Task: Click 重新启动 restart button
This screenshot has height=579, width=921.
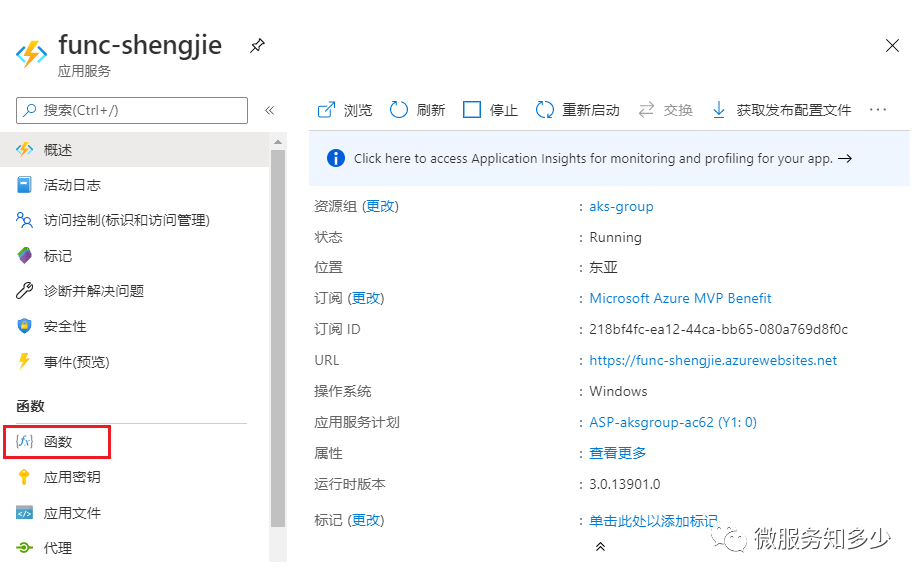Action: click(x=578, y=110)
